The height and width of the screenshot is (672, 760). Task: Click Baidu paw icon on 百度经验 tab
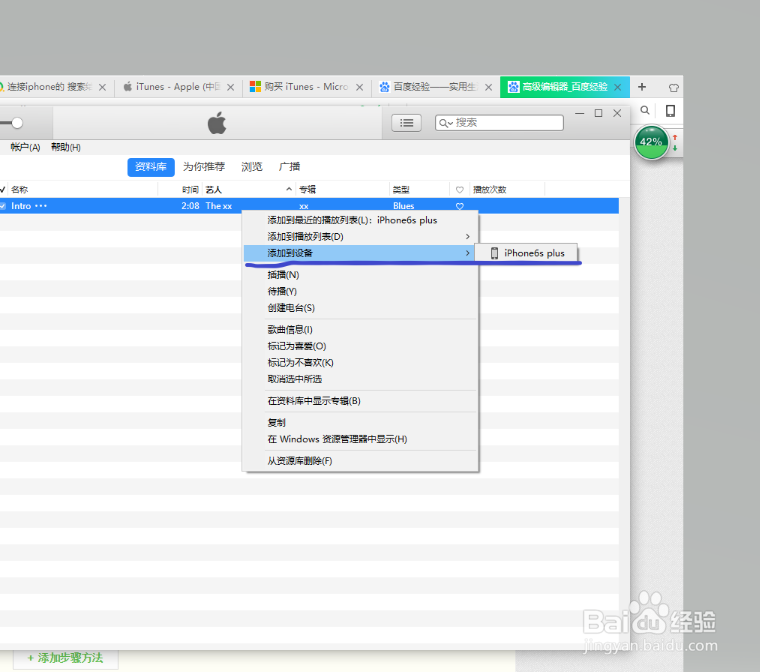384,87
